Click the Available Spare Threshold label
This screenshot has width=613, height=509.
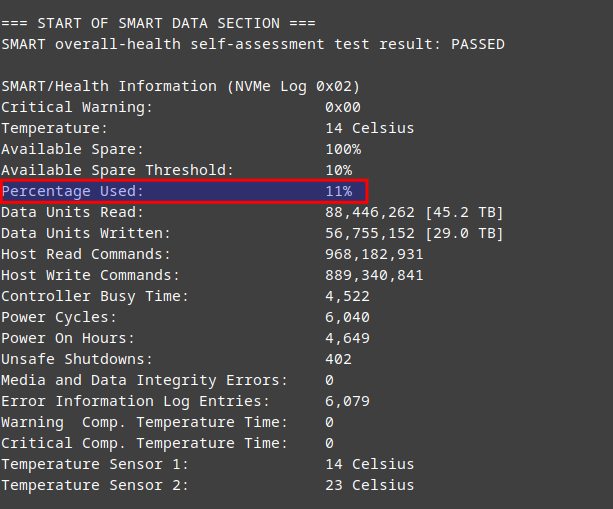point(117,170)
